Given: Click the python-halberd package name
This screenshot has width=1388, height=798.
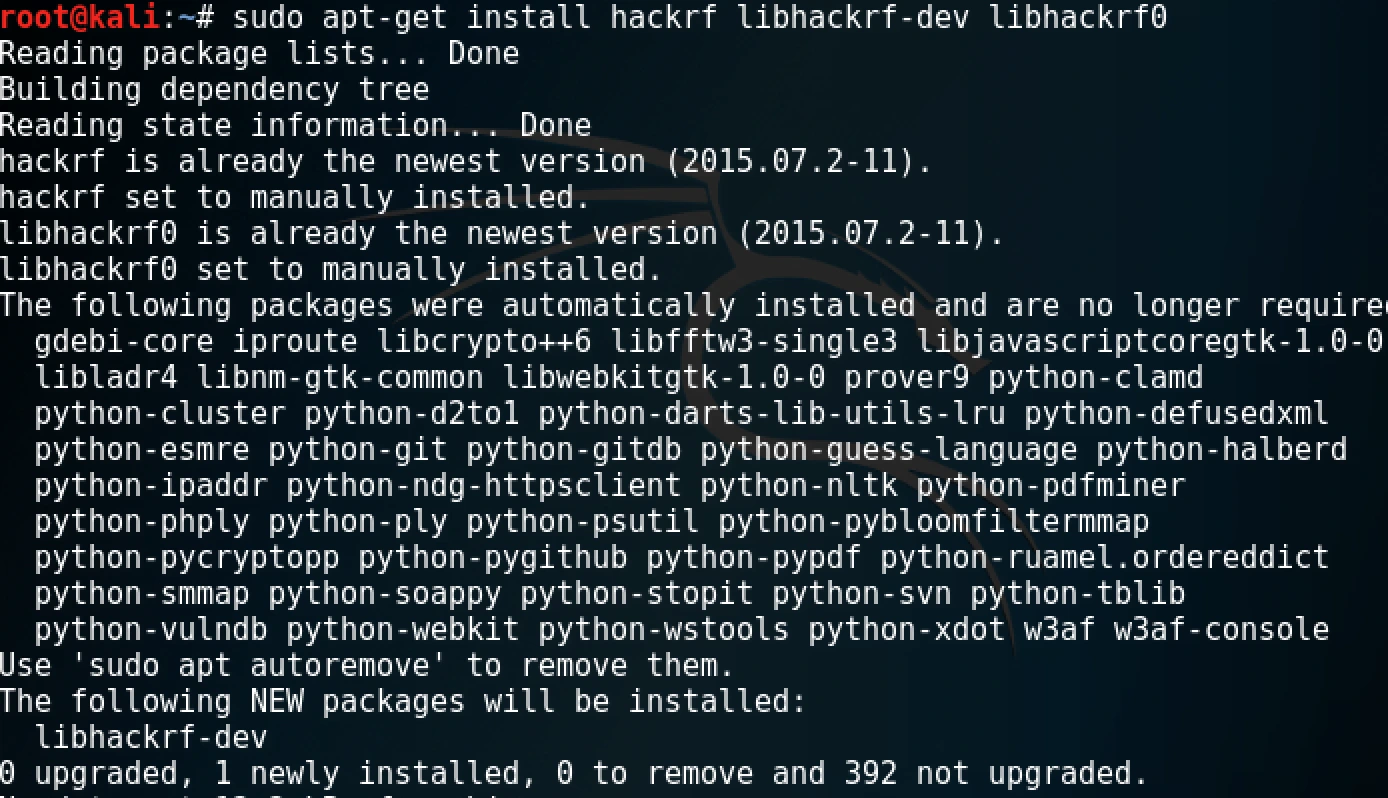Looking at the screenshot, I should [1221, 449].
